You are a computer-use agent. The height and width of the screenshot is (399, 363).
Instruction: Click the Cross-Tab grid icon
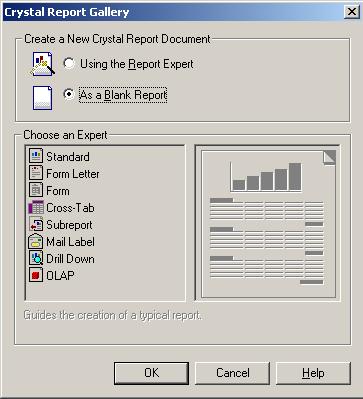click(36, 207)
